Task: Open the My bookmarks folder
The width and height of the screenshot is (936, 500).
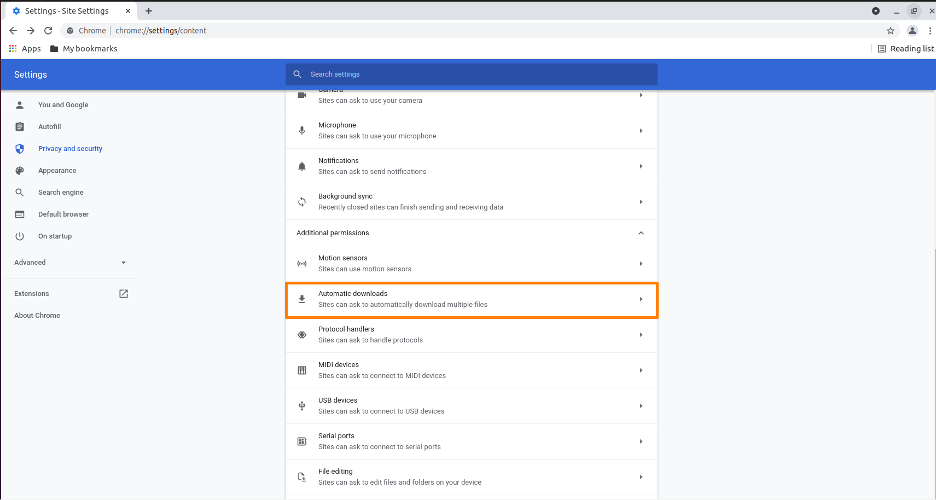Action: click(x=84, y=48)
